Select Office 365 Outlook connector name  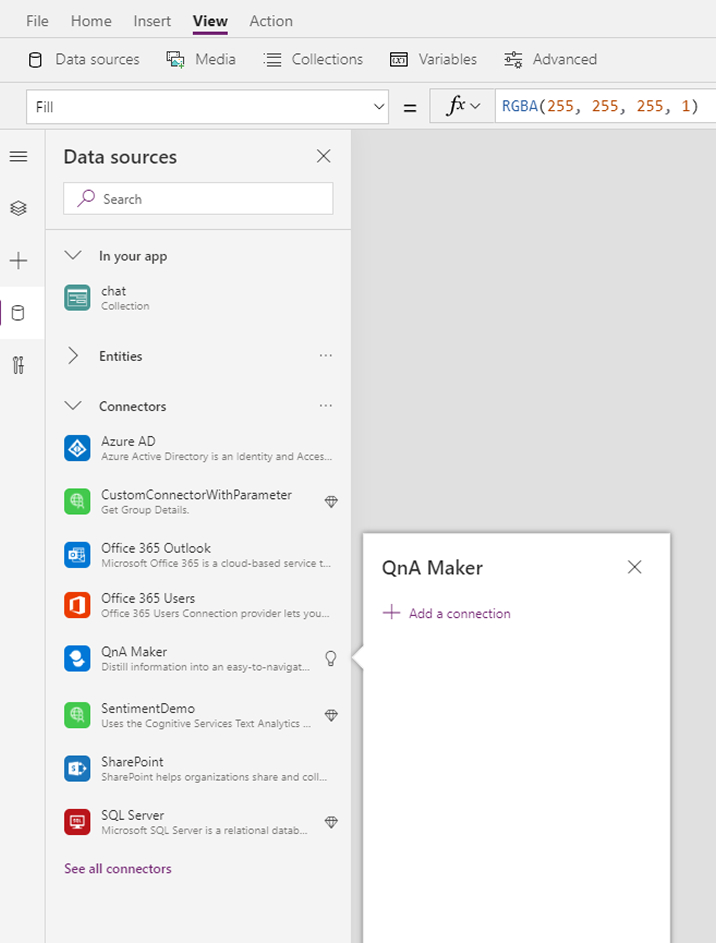click(x=156, y=548)
